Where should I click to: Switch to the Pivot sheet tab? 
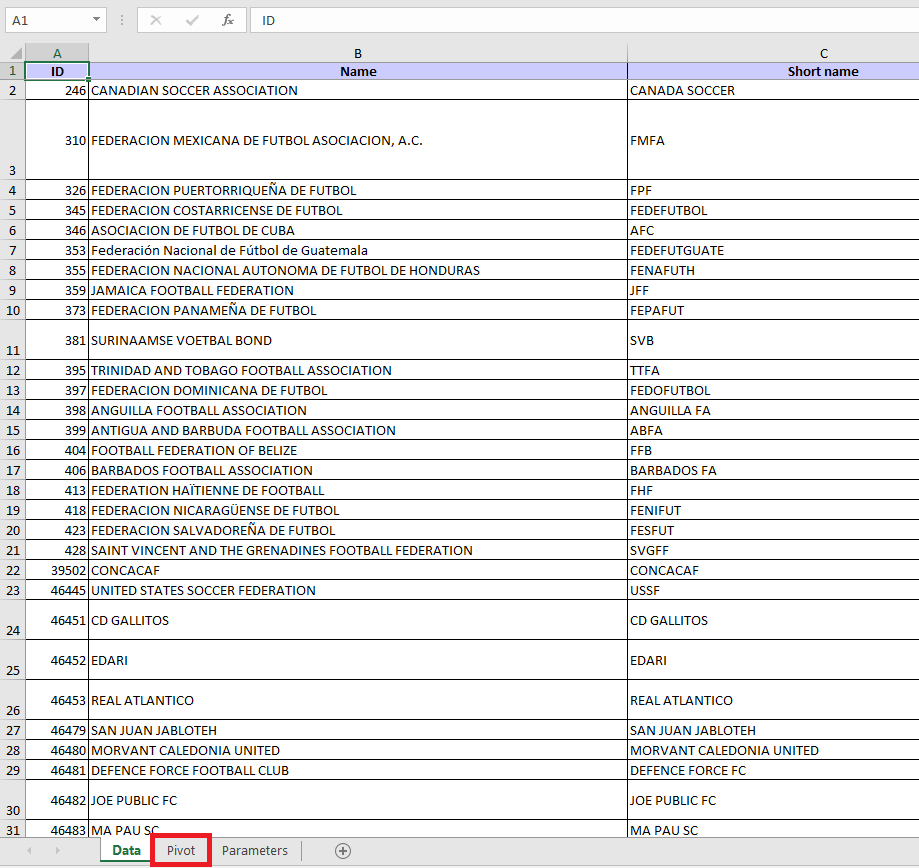pos(181,851)
